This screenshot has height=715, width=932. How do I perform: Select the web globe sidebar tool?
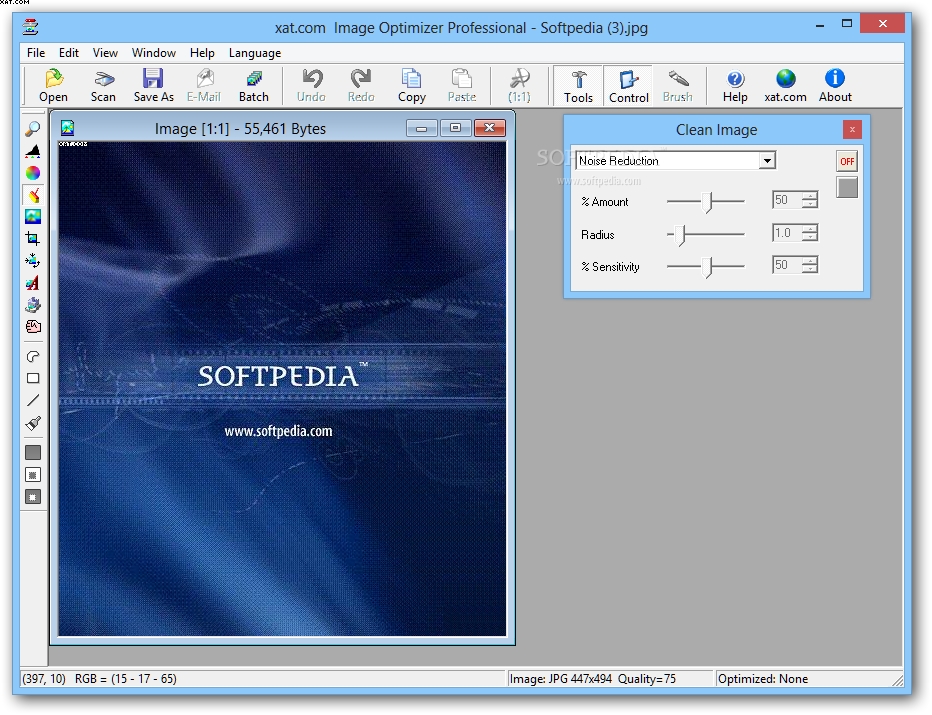(33, 305)
